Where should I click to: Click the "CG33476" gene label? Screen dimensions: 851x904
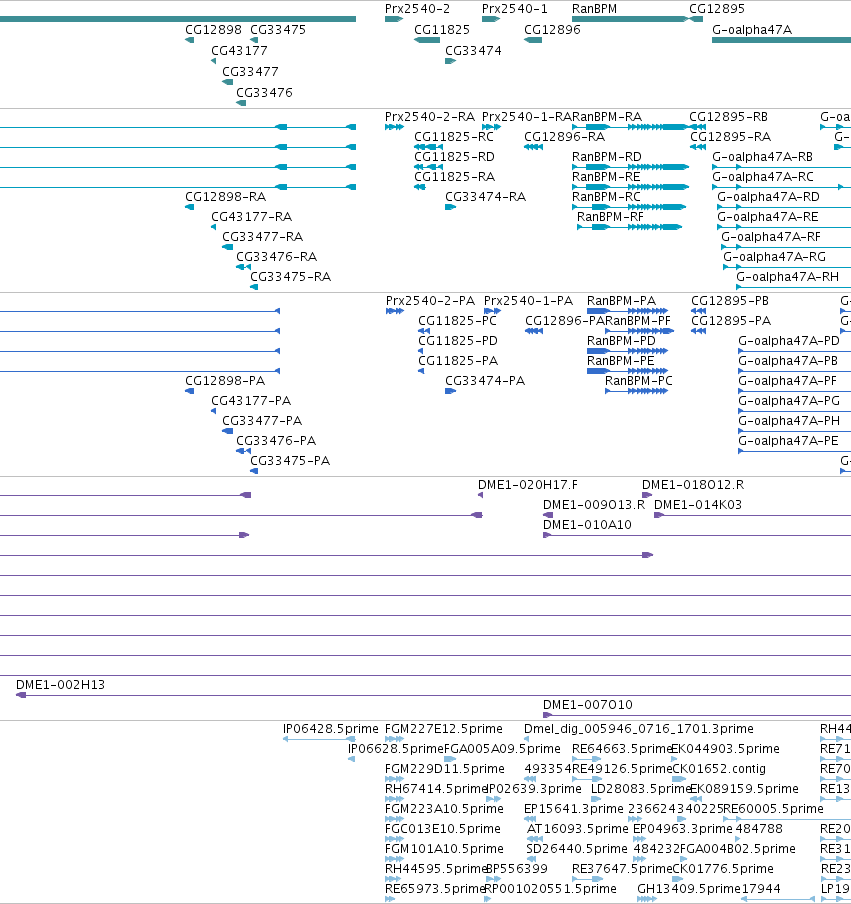pos(264,93)
